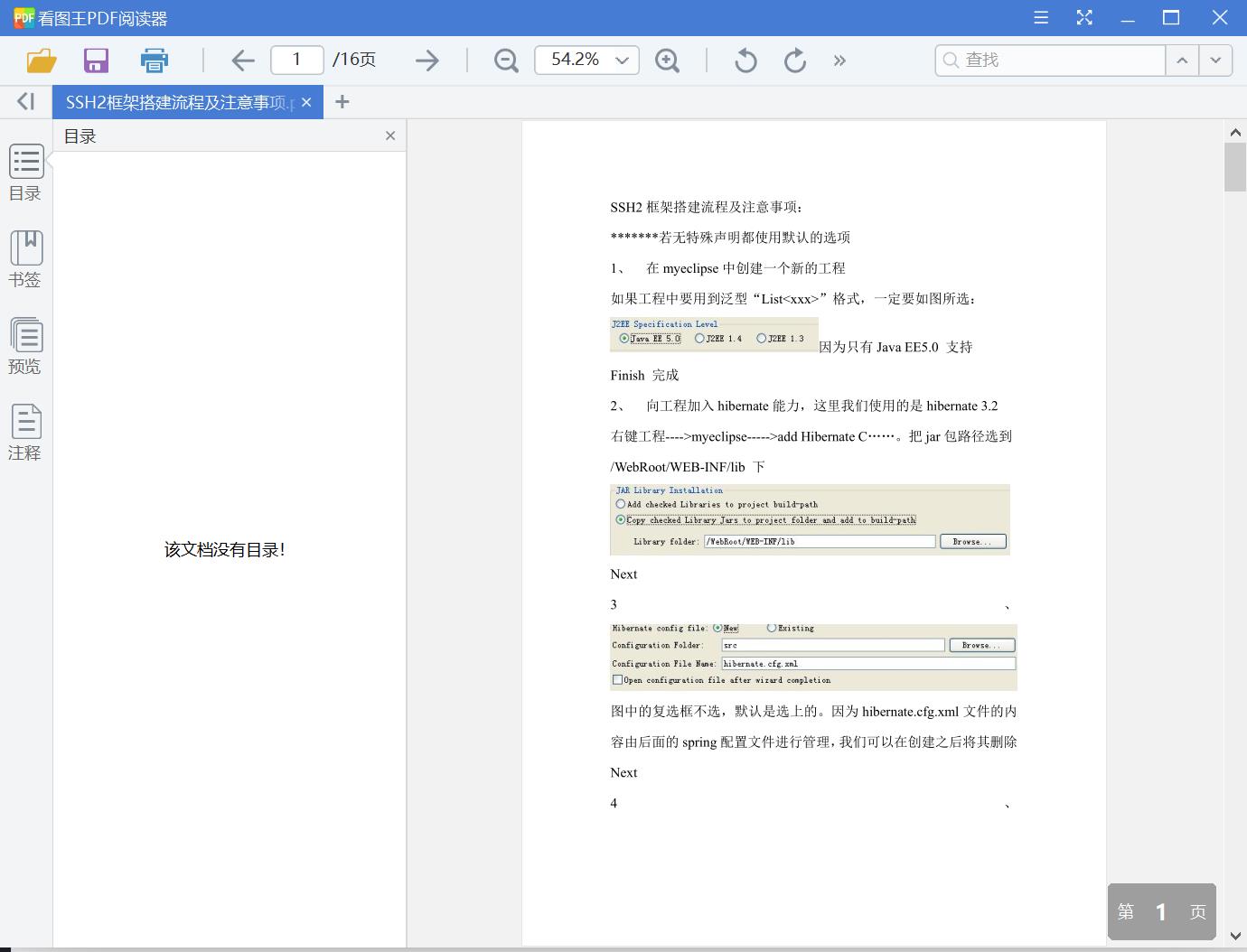
Task: Click the 第 1 页 page indicator
Action: coord(1162,911)
